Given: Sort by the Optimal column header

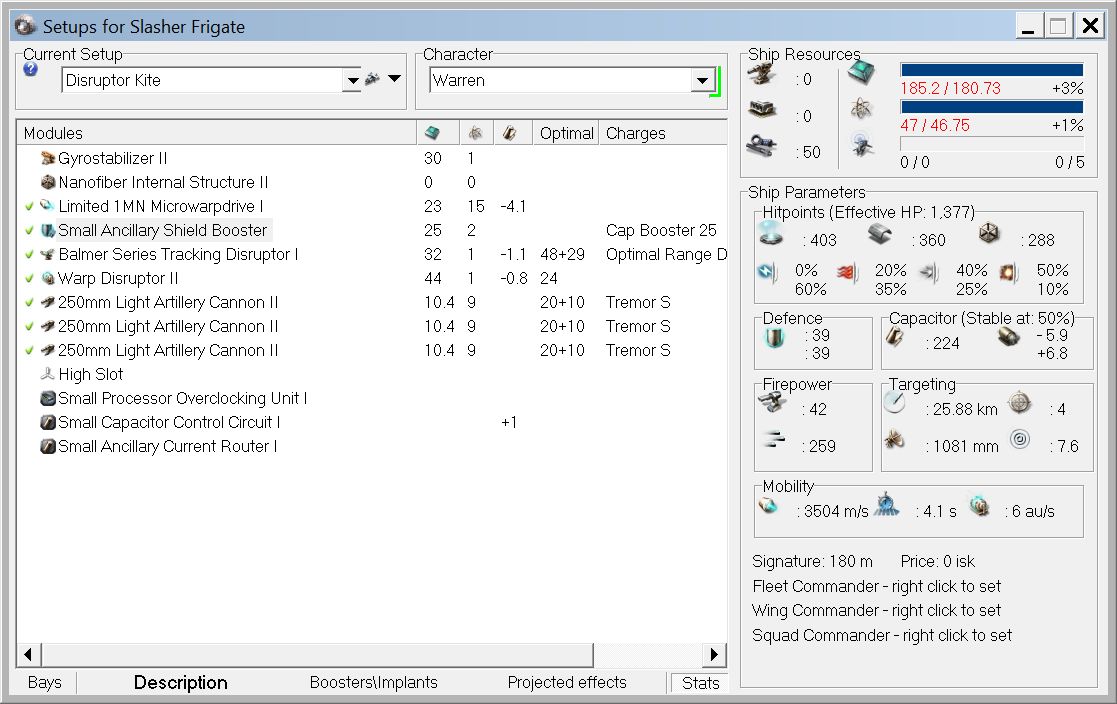Looking at the screenshot, I should tap(566, 133).
